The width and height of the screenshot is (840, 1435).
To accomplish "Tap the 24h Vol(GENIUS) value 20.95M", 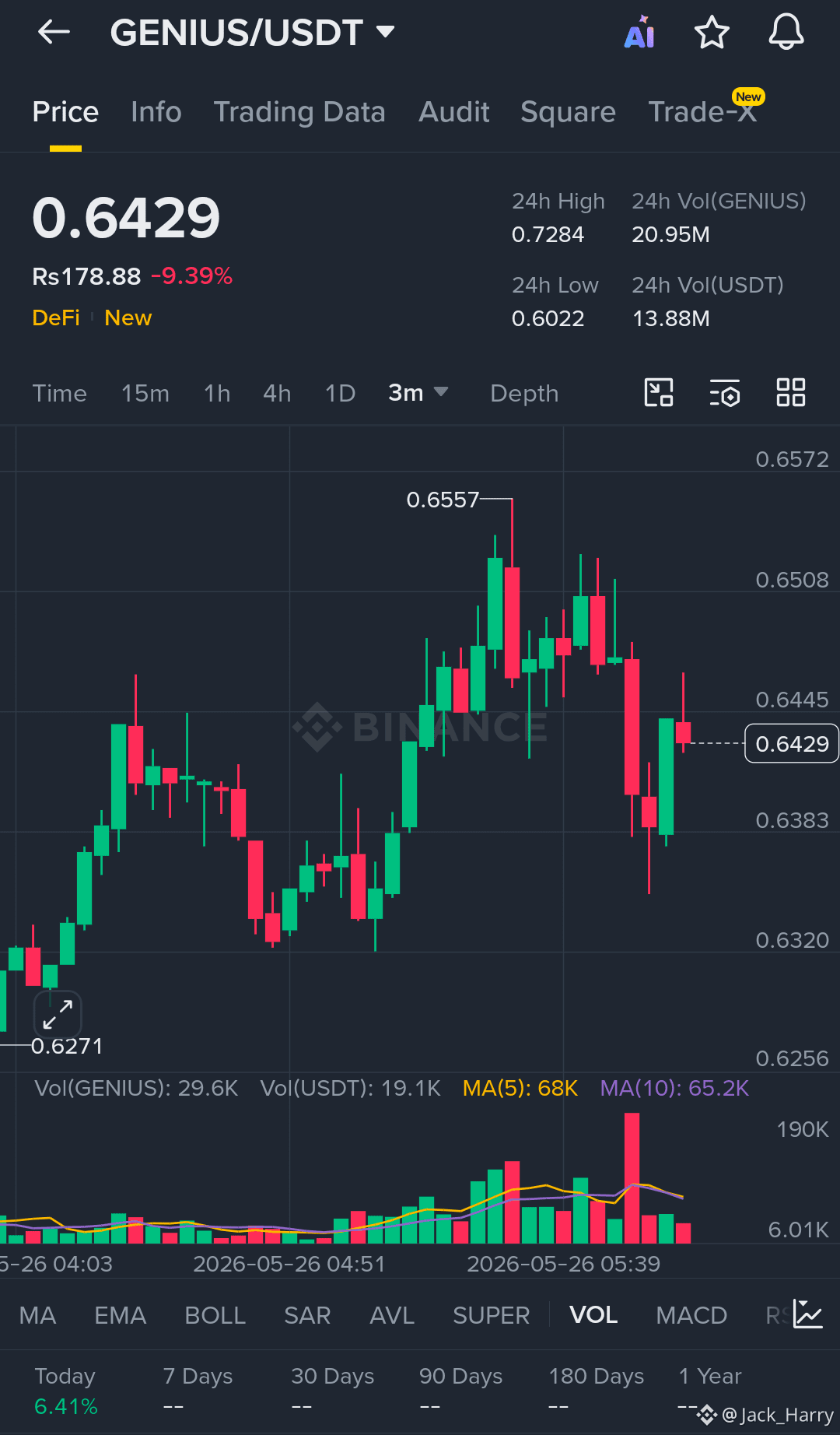I will 670,234.
